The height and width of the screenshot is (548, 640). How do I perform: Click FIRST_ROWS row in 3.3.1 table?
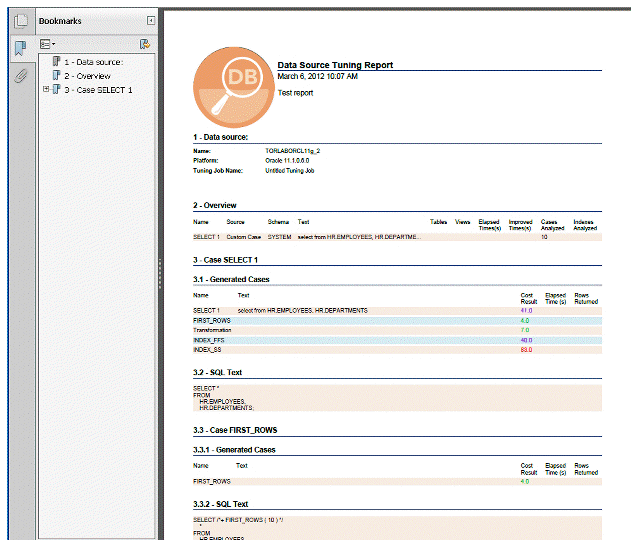coord(397,482)
